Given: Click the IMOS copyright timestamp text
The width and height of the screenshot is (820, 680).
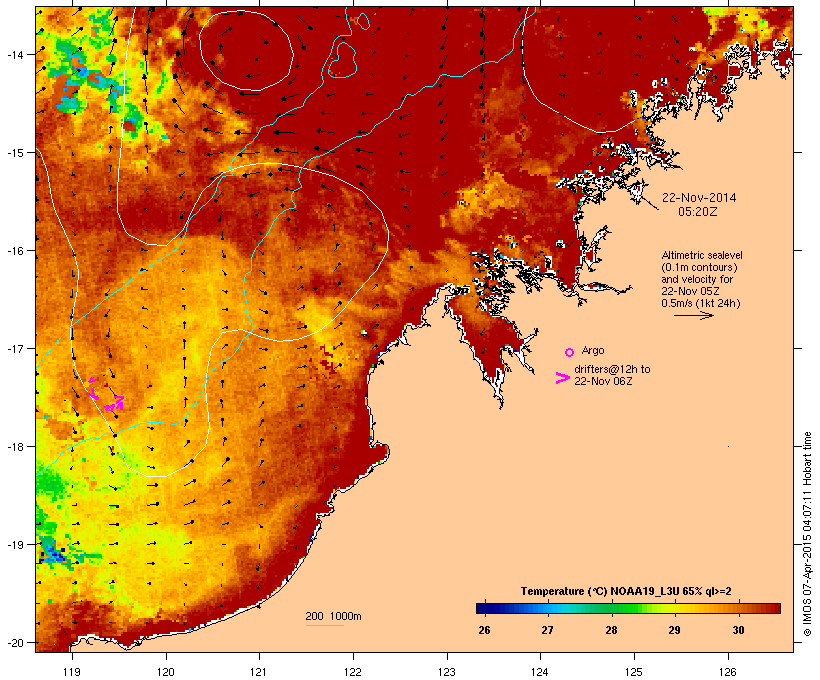Looking at the screenshot, I should [x=807, y=534].
